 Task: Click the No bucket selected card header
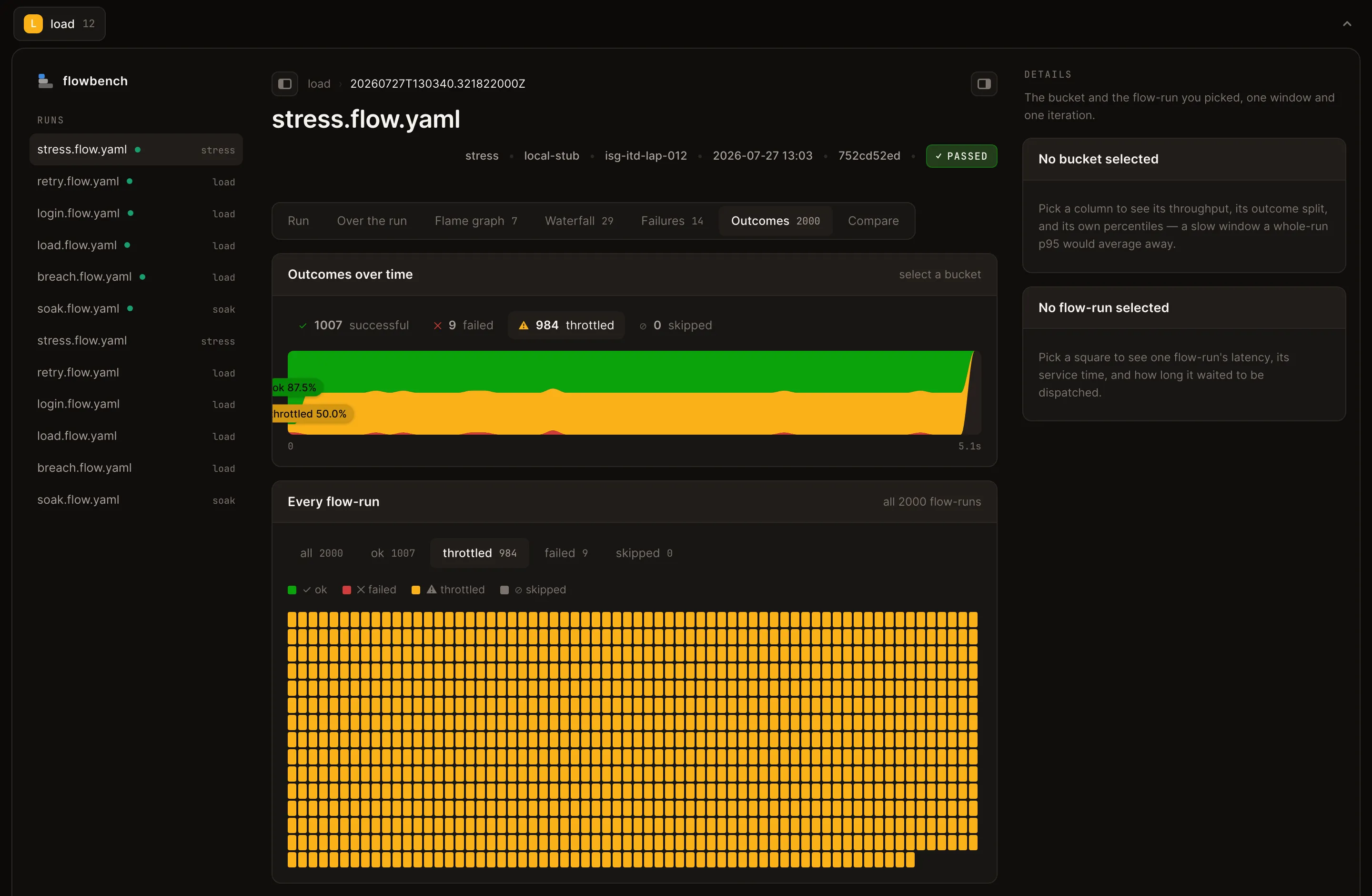tap(1184, 159)
